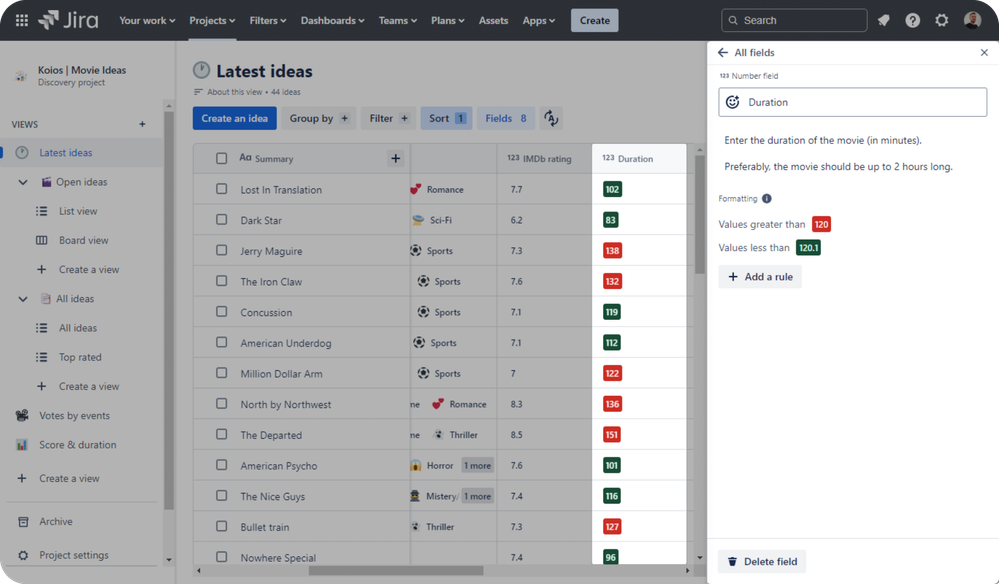Viewport: 999px width, 584px height.
Task: Open the Filters dropdown
Action: tap(268, 20)
